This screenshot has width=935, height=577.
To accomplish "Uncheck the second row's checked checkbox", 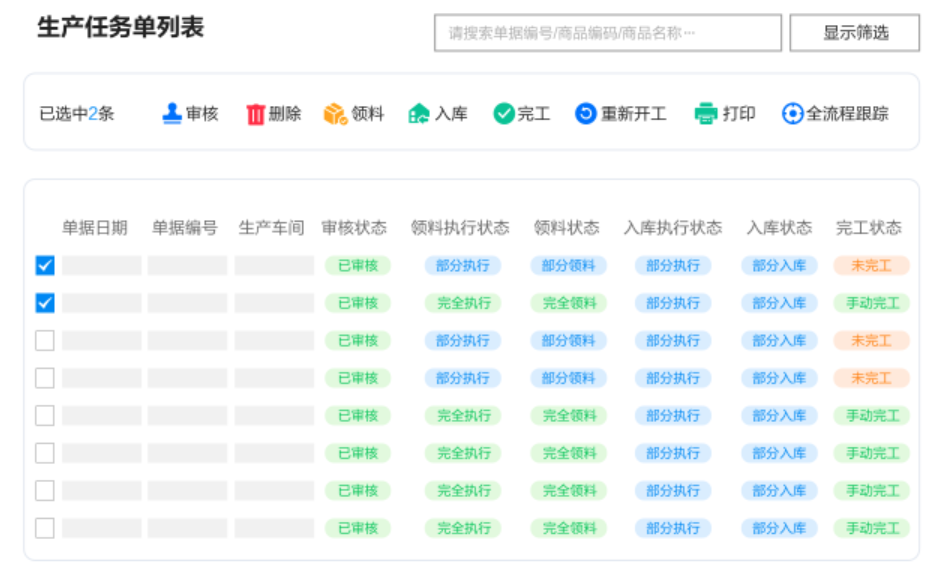I will (x=45, y=303).
